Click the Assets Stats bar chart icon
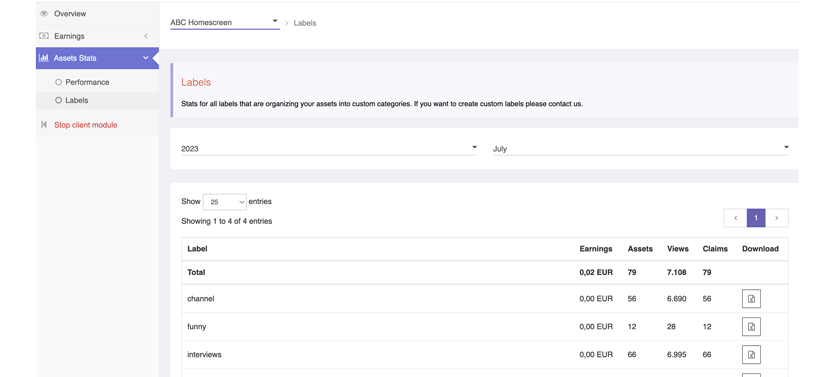Viewport: 834px width, 377px height. pos(44,58)
